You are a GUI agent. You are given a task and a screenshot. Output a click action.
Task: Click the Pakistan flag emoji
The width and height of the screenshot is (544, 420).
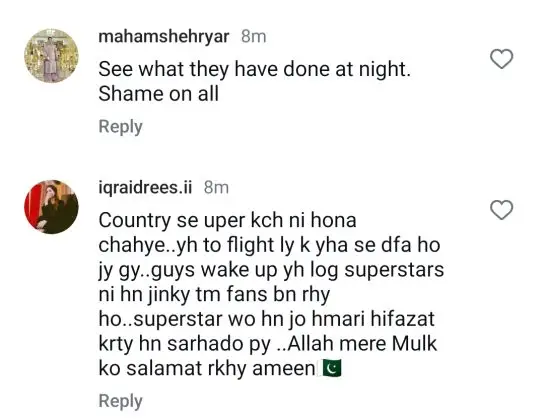332,368
